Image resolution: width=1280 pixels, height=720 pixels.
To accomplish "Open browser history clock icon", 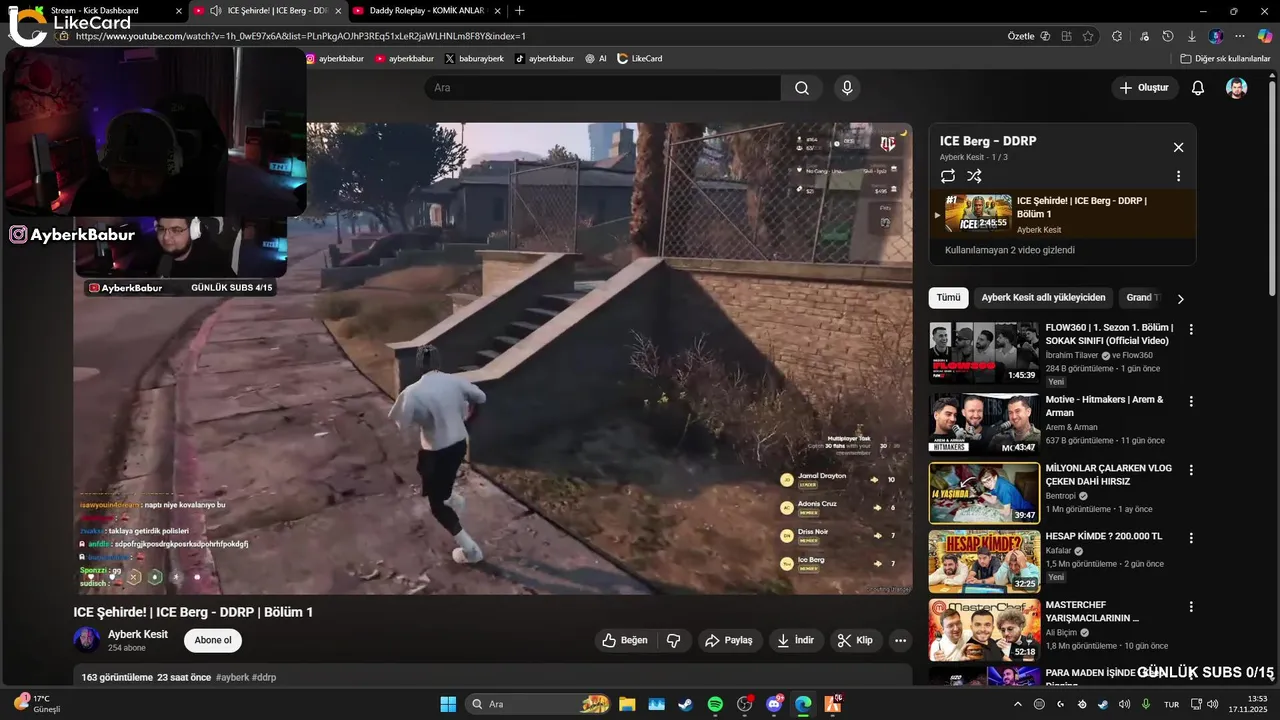I will coord(1168,35).
